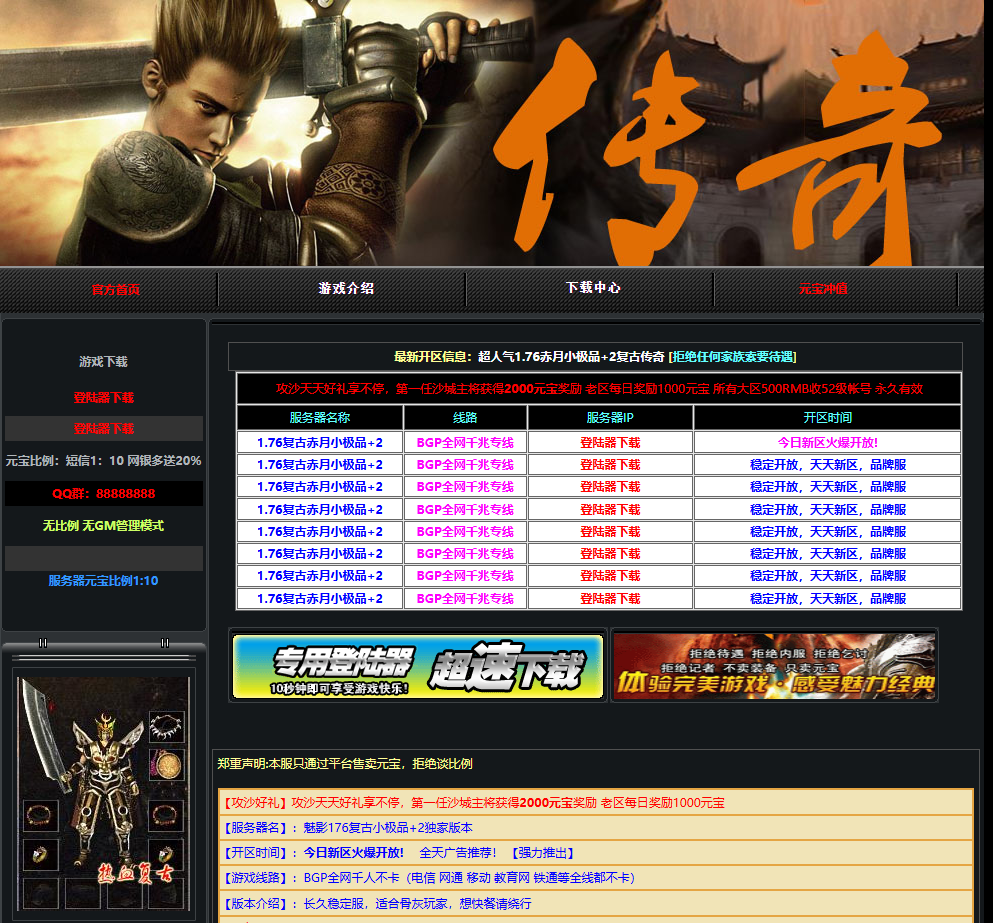The image size is (993, 923).
Task: Select the left ring equipment slot
Action: click(41, 854)
